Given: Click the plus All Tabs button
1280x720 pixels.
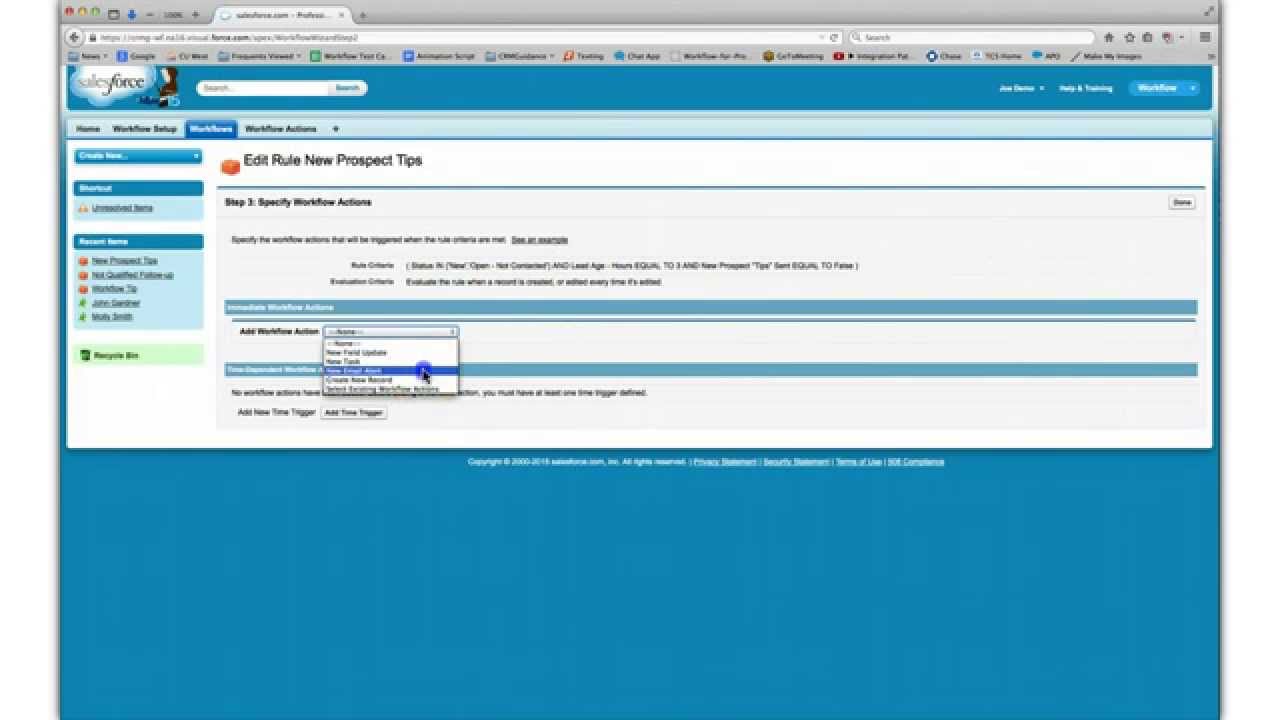Looking at the screenshot, I should [335, 129].
